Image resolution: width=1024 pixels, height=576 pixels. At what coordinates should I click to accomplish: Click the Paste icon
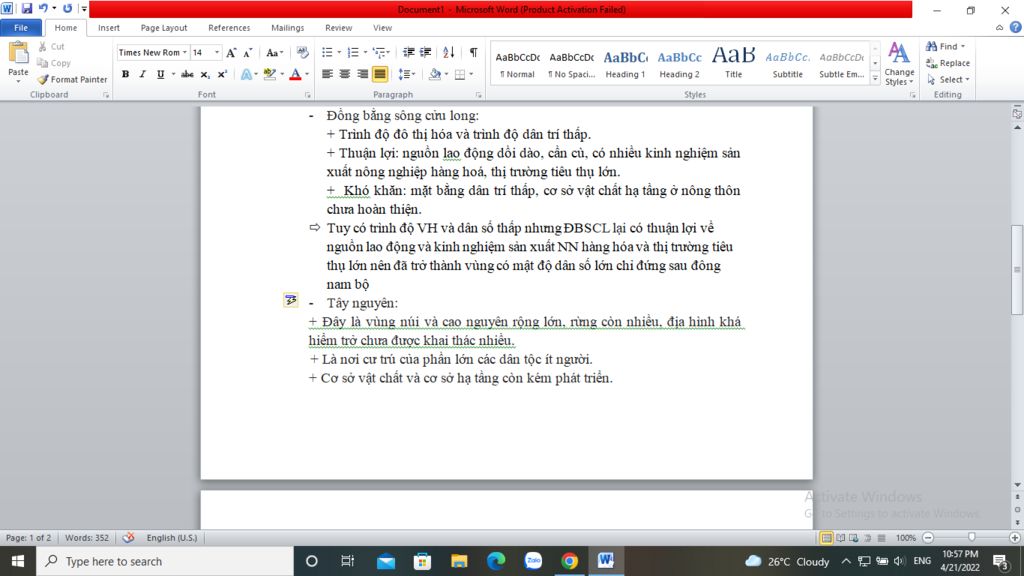18,54
